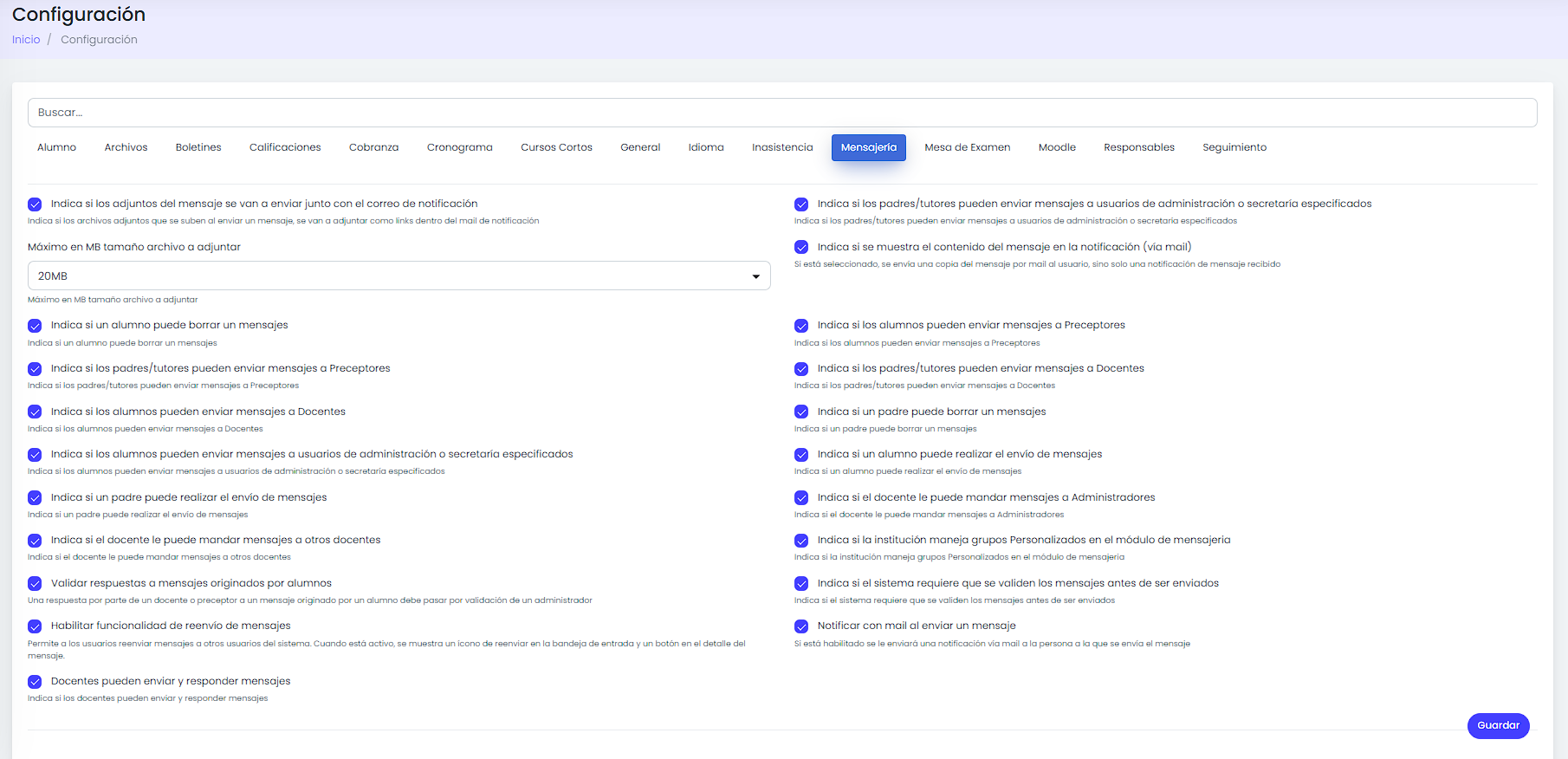This screenshot has height=759, width=1568.
Task: Toggle 'Notificar con mail al enviar un mensaje'
Action: pyautogui.click(x=801, y=626)
